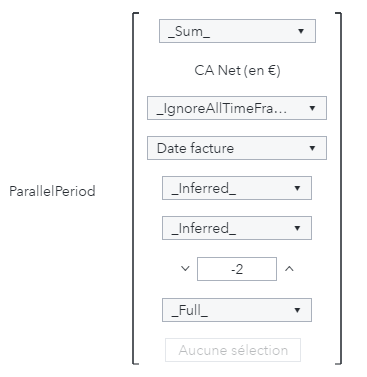Click the offset field showing -2

pos(237,269)
